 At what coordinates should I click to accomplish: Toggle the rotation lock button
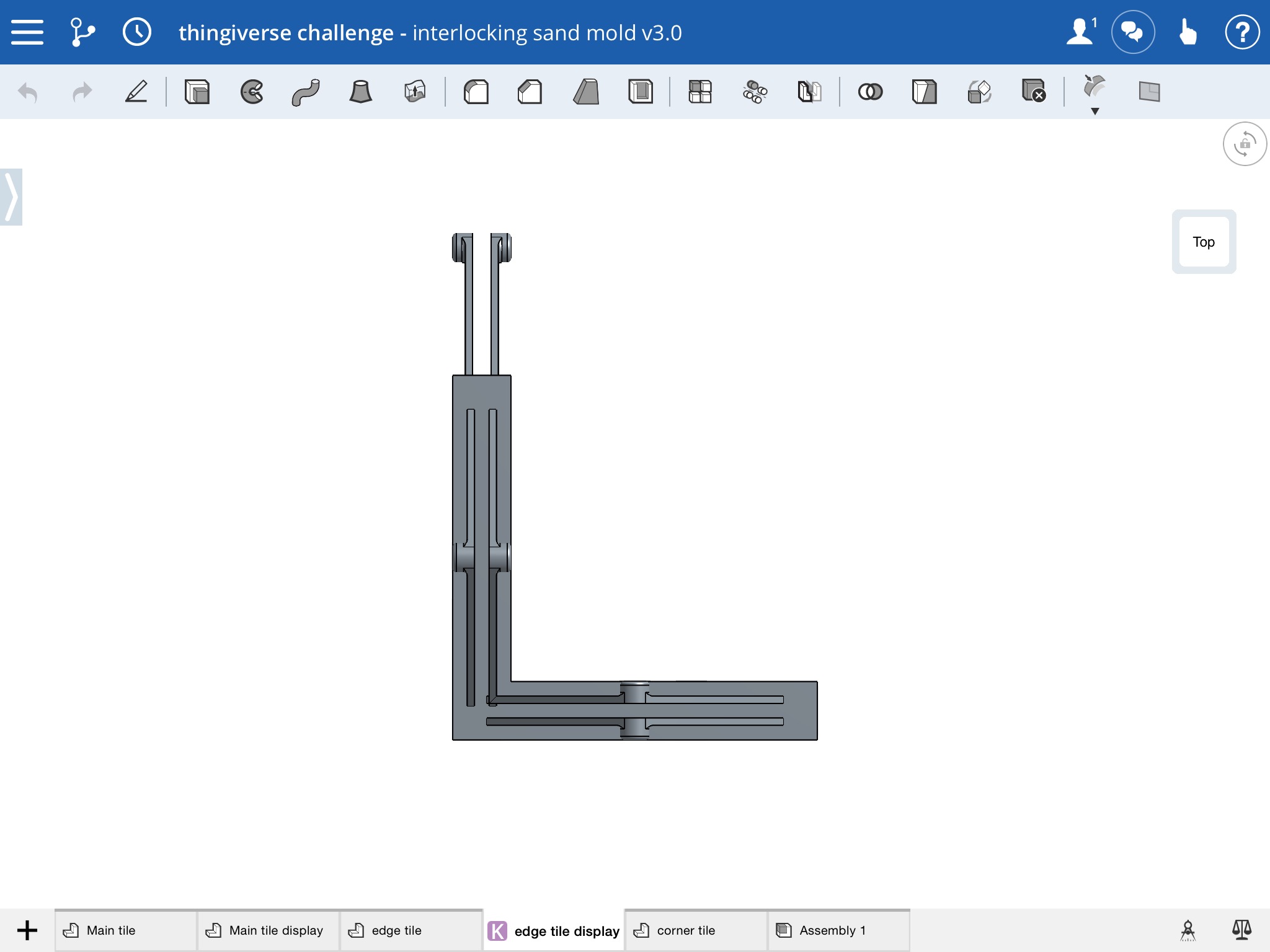1245,144
